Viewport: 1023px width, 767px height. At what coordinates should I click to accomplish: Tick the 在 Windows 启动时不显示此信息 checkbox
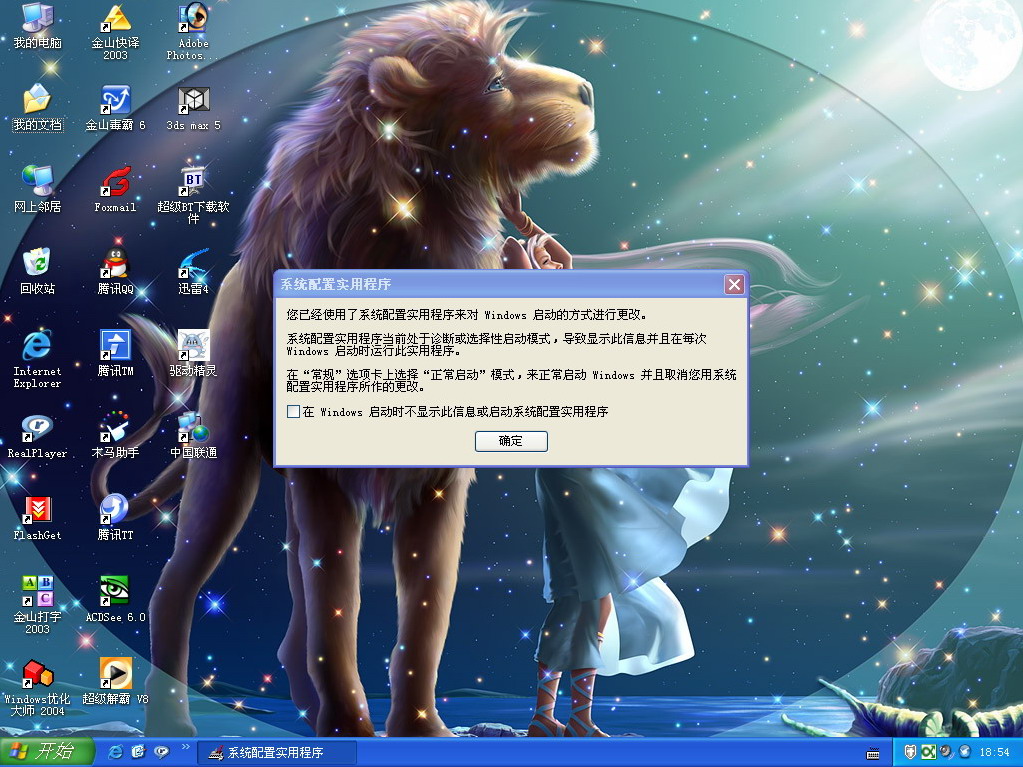click(294, 412)
